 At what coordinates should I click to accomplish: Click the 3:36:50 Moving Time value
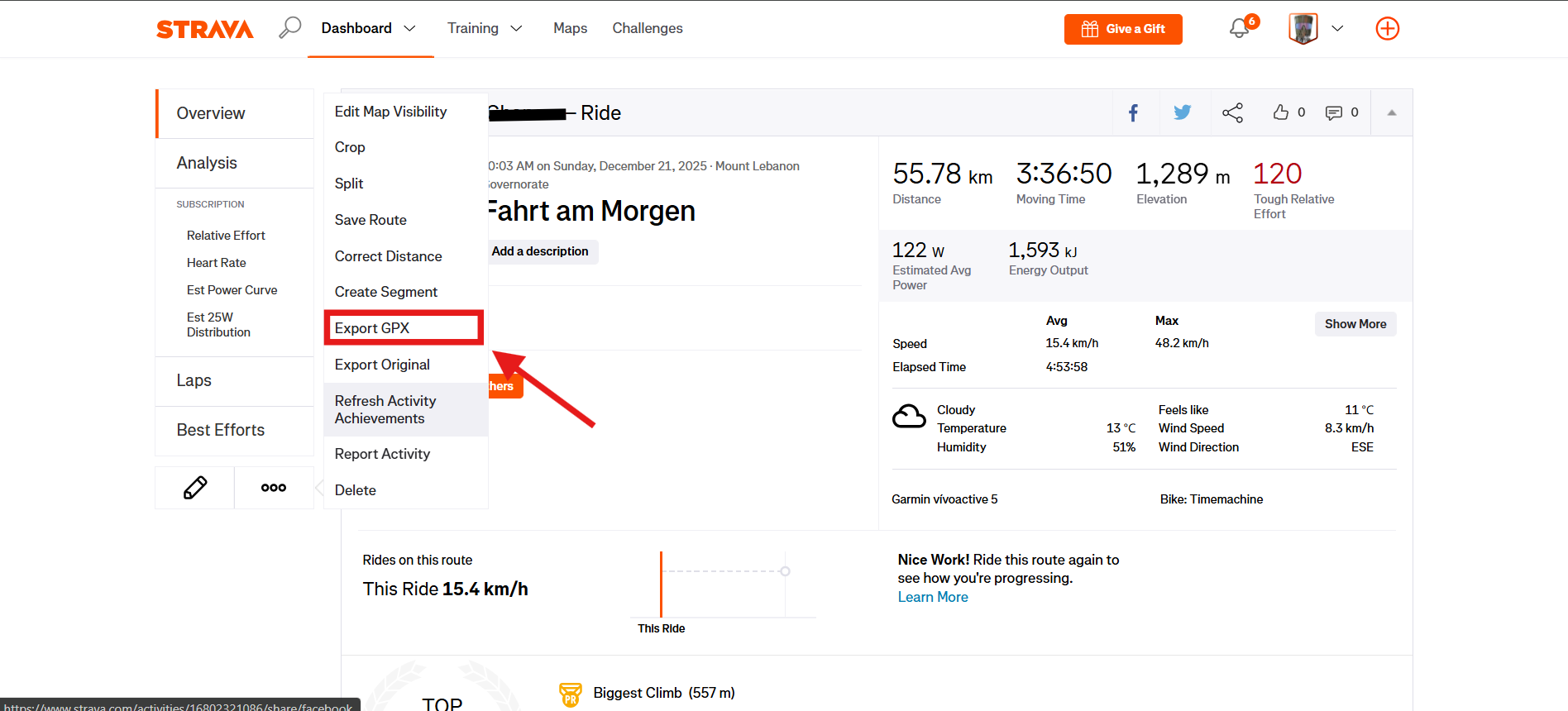[x=1064, y=174]
